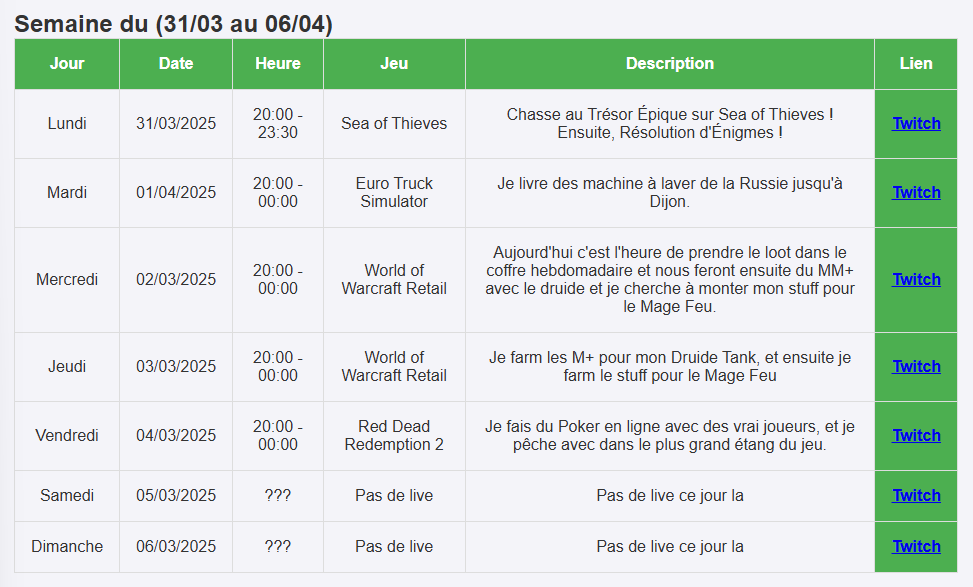Click the Semaine du heading text
The width and height of the screenshot is (973, 587).
pyautogui.click(x=174, y=24)
